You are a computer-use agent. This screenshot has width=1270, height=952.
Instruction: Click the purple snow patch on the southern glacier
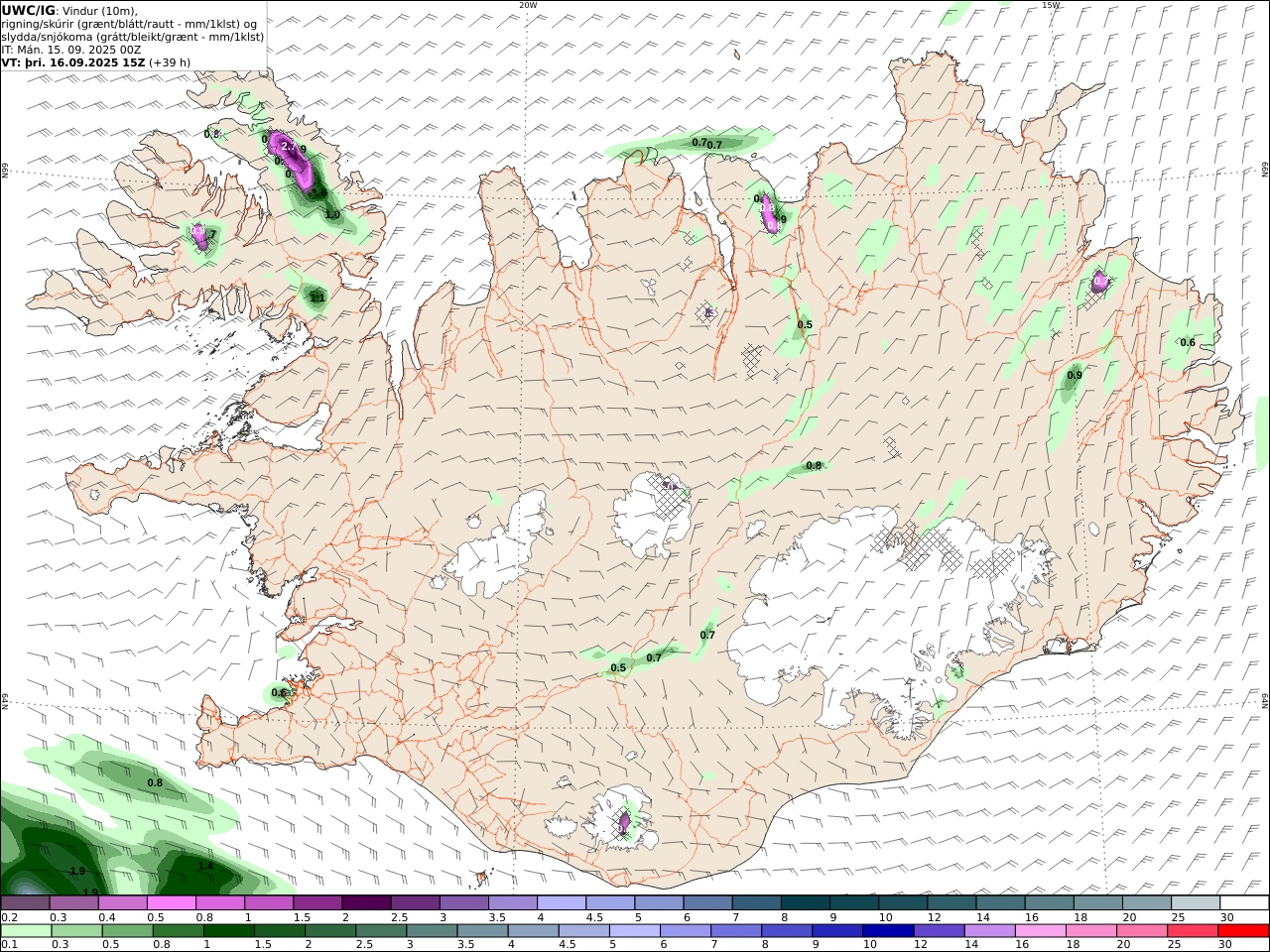tap(624, 821)
